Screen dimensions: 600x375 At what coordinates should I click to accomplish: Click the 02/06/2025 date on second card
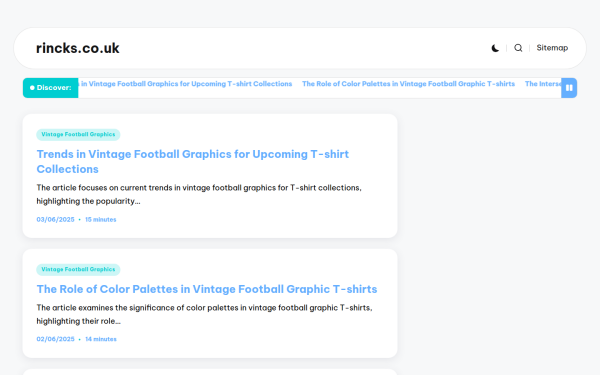coord(55,339)
